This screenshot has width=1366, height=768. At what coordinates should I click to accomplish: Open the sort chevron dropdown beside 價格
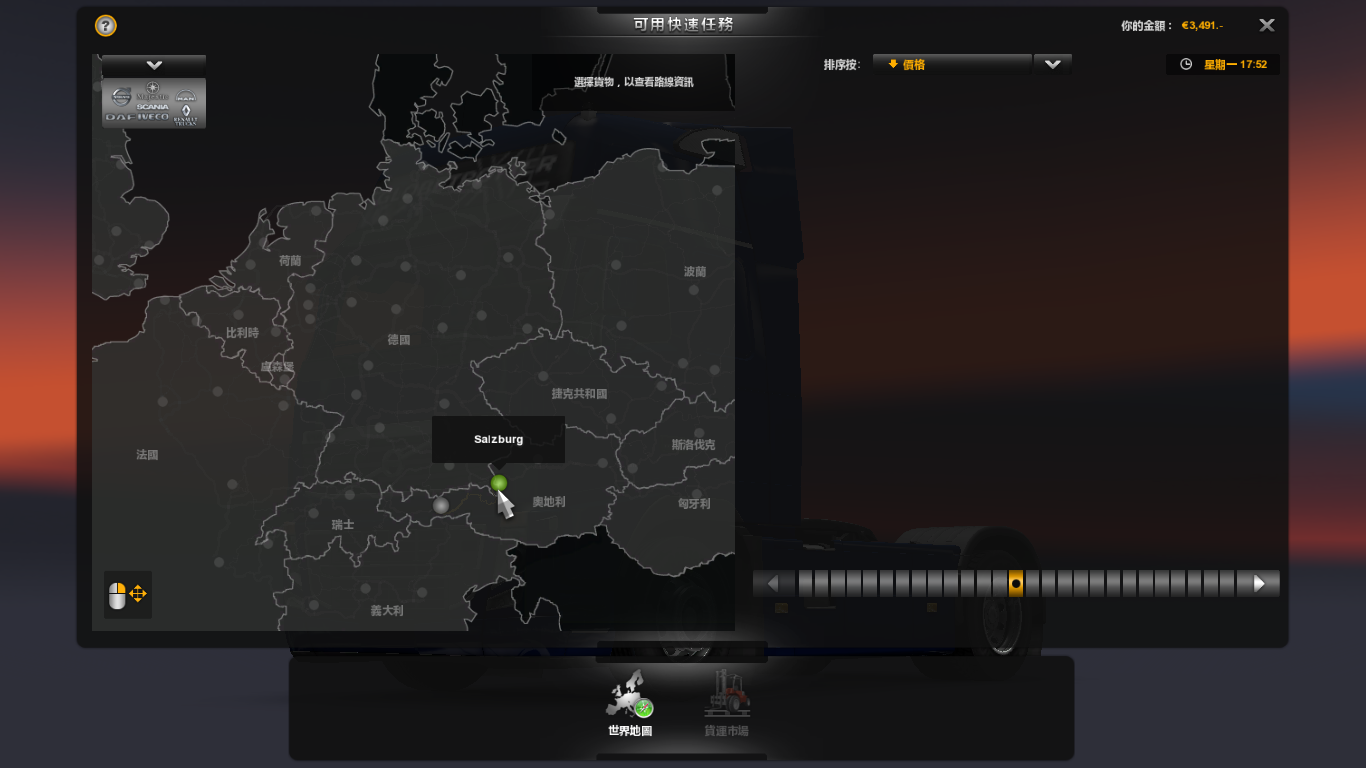coord(1052,64)
